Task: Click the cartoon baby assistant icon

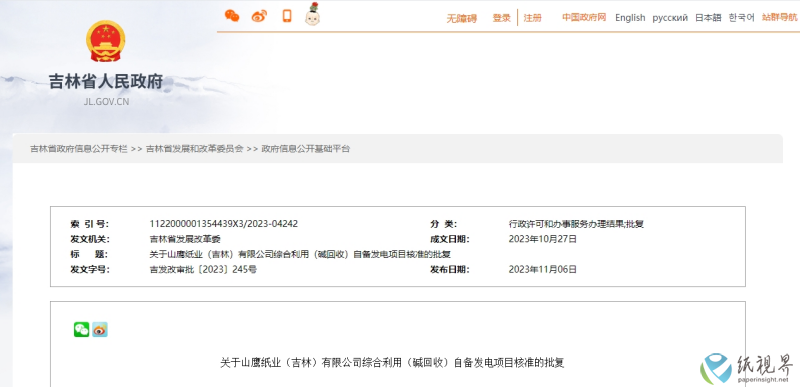Action: [312, 14]
